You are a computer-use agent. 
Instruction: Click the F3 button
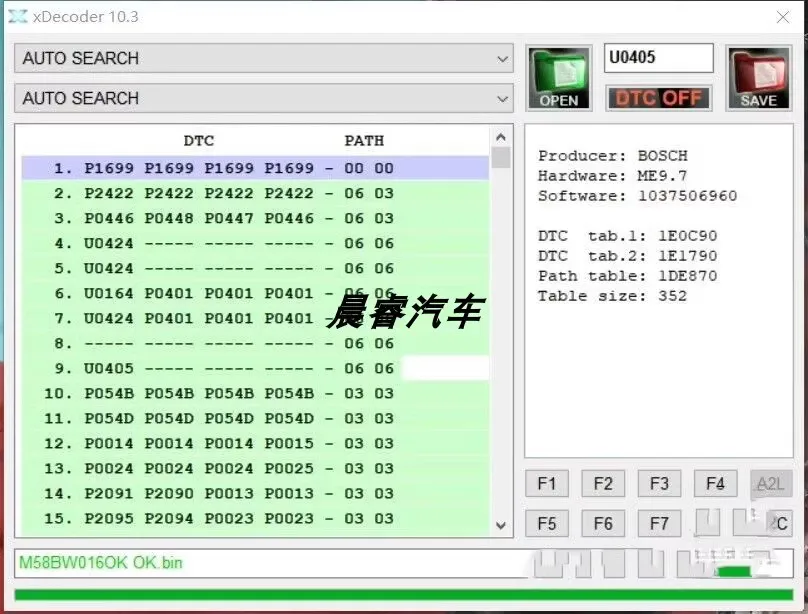coord(659,483)
